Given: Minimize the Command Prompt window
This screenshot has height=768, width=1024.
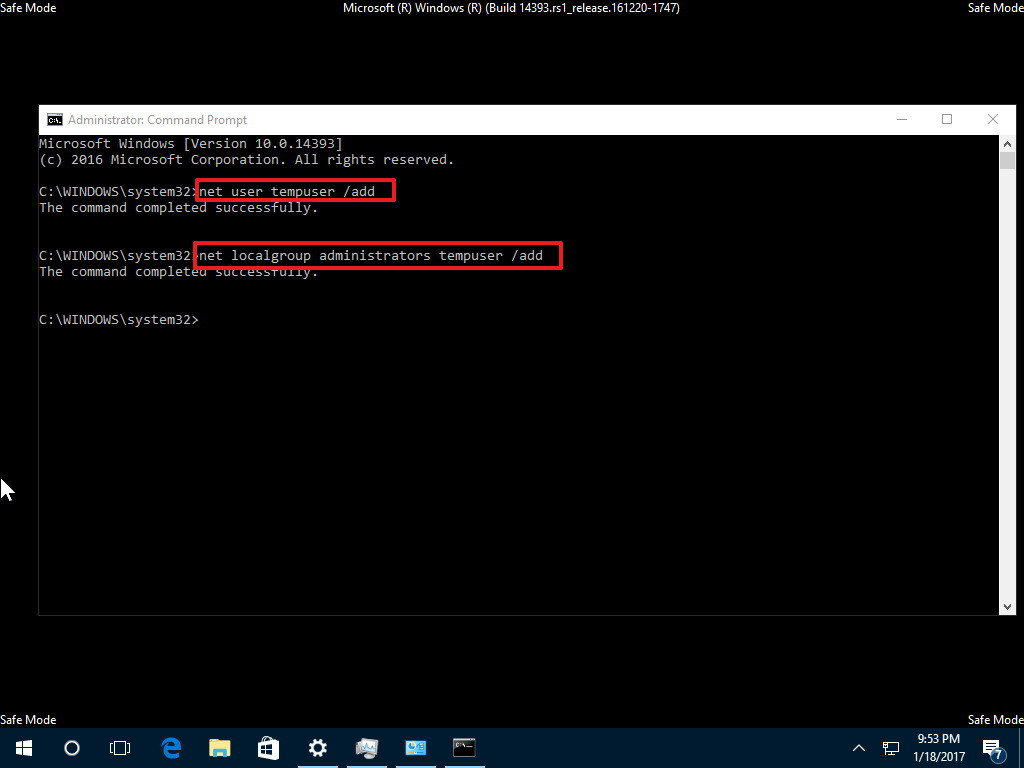Looking at the screenshot, I should click(902, 119).
